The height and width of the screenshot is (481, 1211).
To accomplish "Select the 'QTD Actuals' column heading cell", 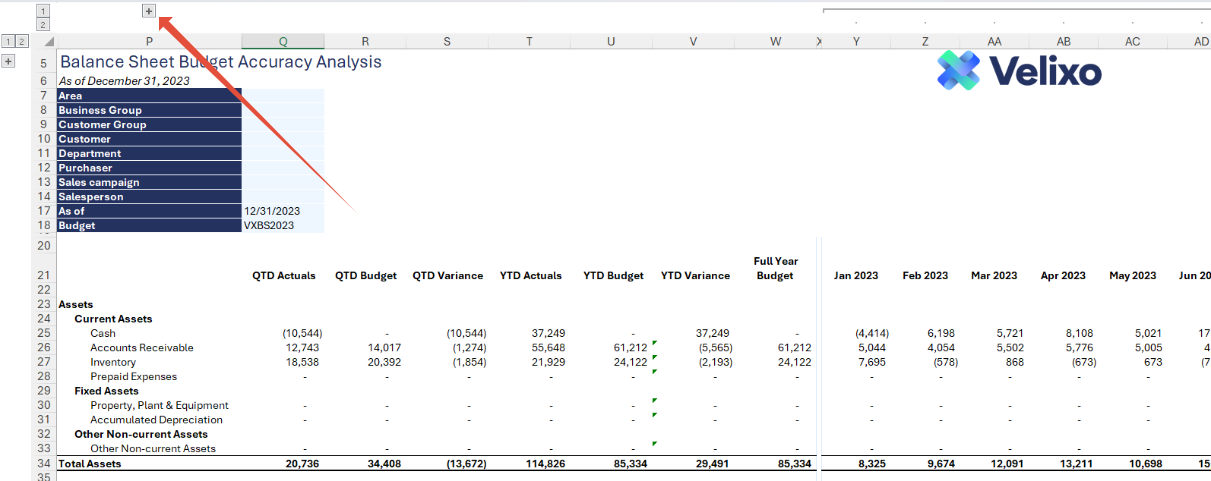I will [283, 275].
